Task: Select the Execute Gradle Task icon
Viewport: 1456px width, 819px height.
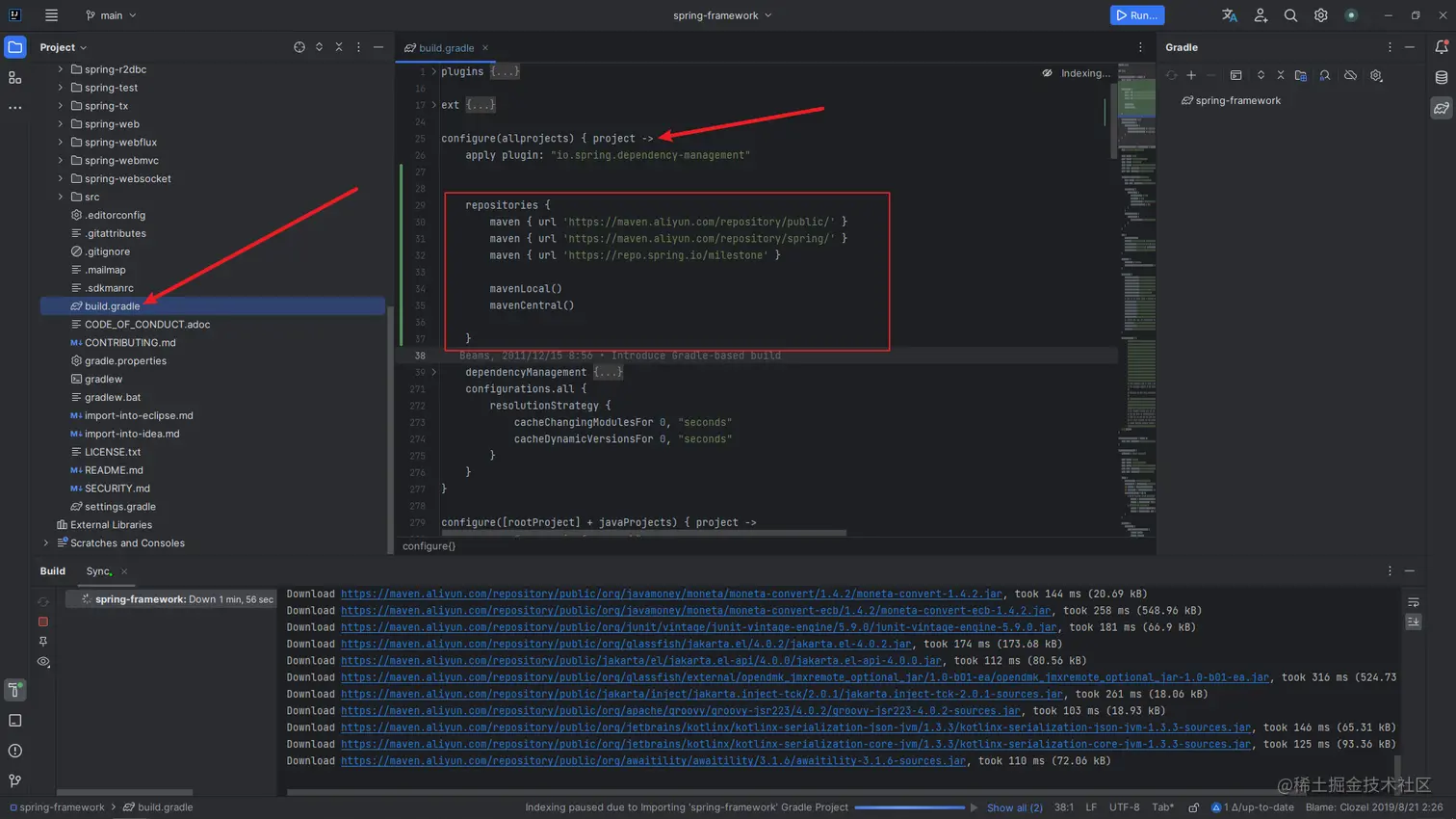Action: click(1236, 75)
